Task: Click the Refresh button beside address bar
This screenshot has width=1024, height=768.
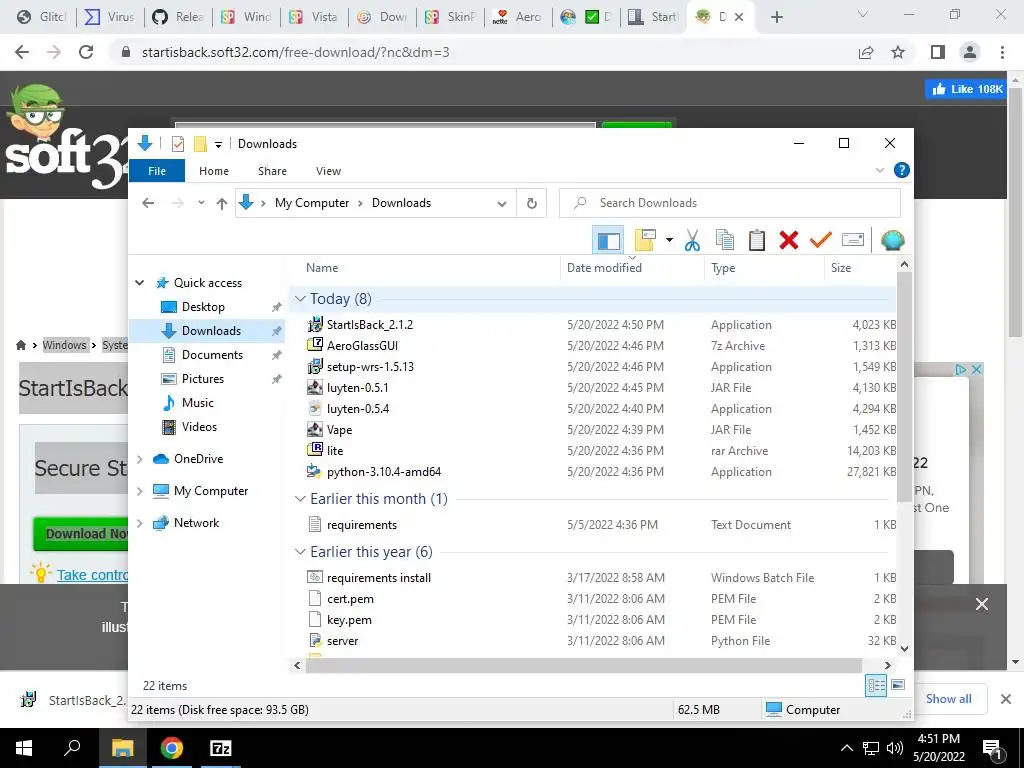Action: [x=532, y=203]
